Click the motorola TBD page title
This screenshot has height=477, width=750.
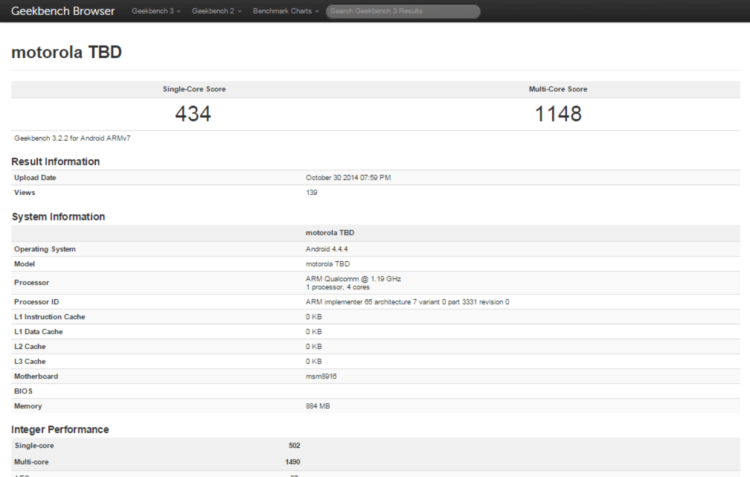tap(66, 51)
